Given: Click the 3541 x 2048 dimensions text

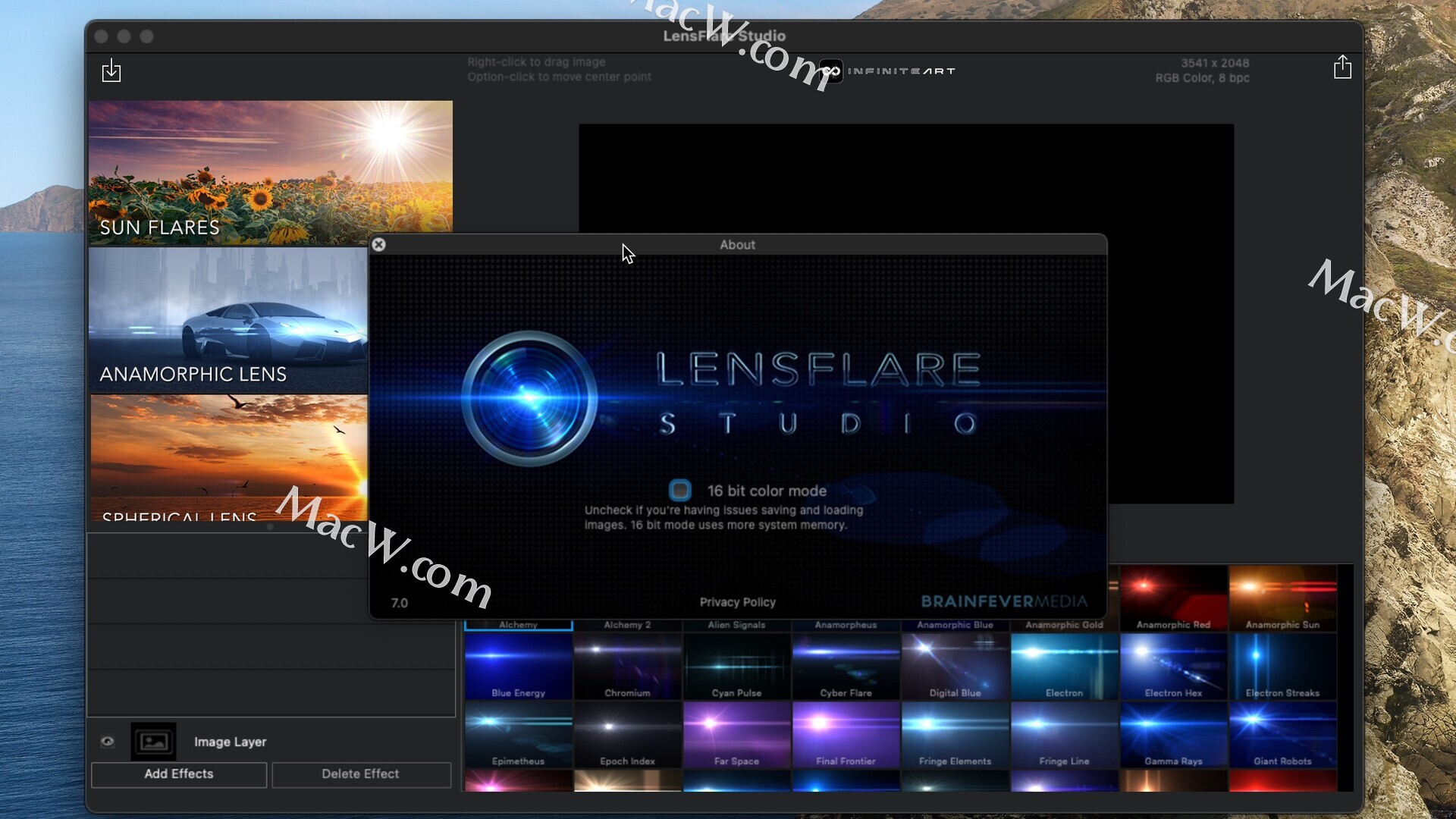Looking at the screenshot, I should [1214, 63].
